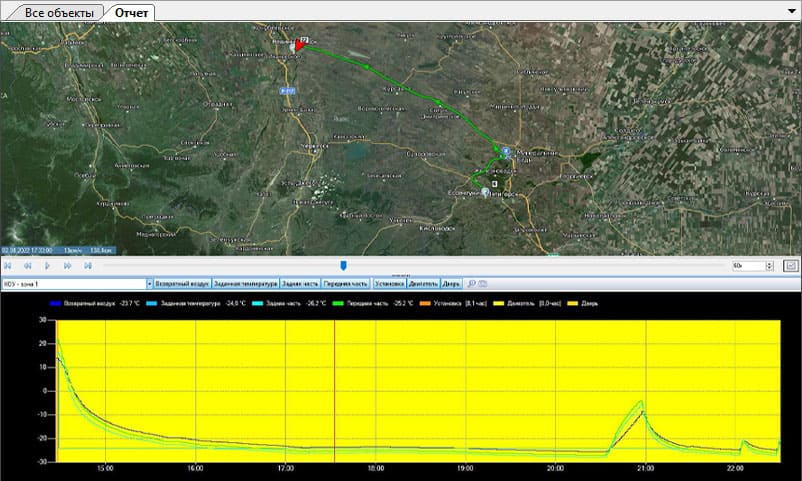Image resolution: width=802 pixels, height=481 pixels.
Task: Jump to start of track playback
Action: (x=8, y=266)
